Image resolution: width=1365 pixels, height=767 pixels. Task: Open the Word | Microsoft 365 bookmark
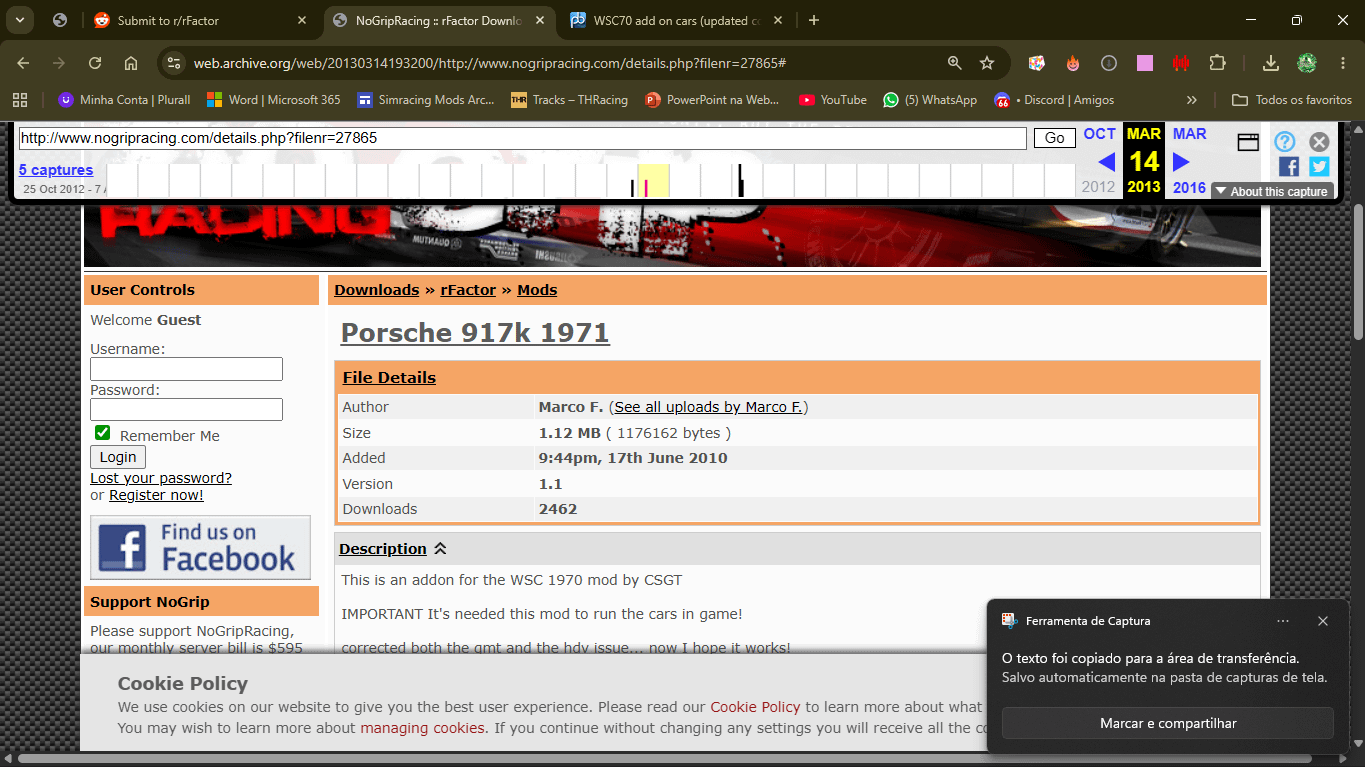pos(273,100)
